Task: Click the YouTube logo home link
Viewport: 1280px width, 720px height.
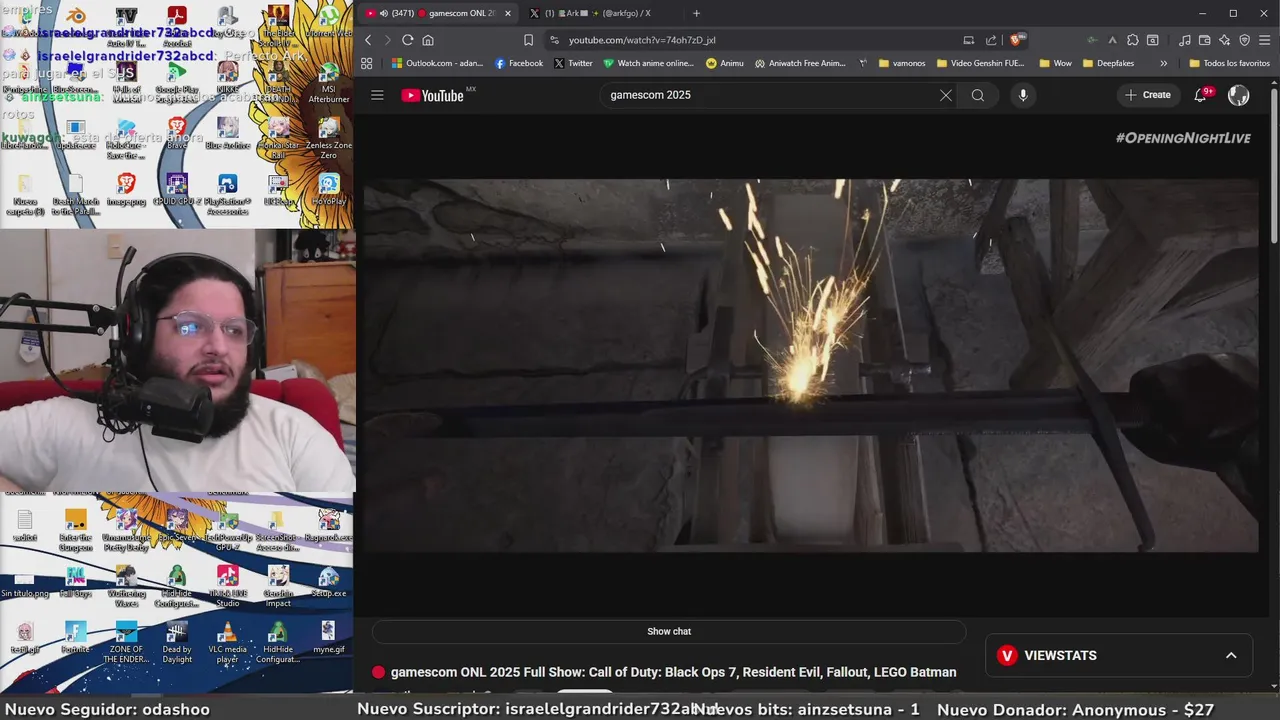Action: [432, 95]
